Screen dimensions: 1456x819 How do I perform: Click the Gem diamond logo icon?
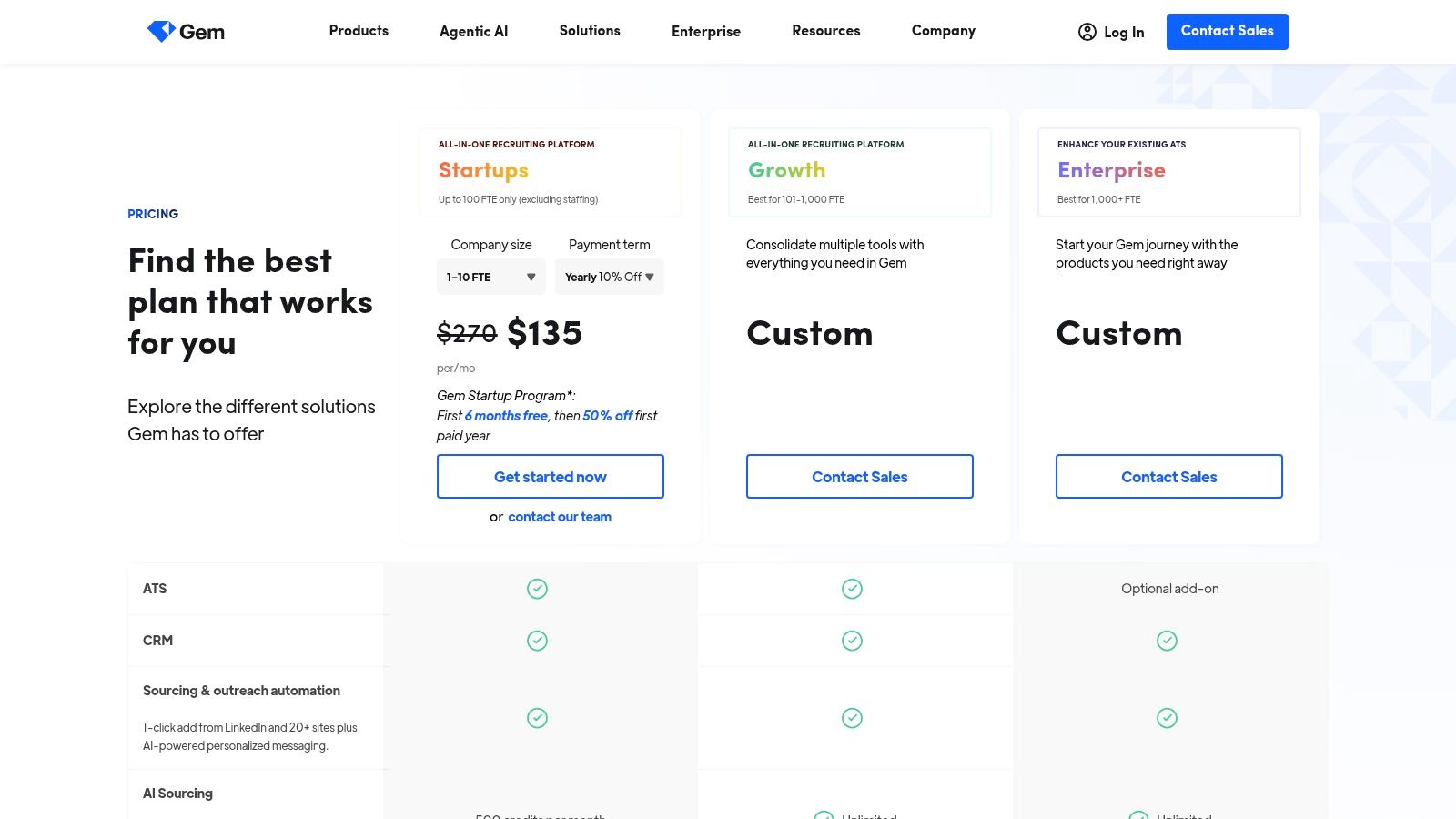pyautogui.click(x=162, y=29)
